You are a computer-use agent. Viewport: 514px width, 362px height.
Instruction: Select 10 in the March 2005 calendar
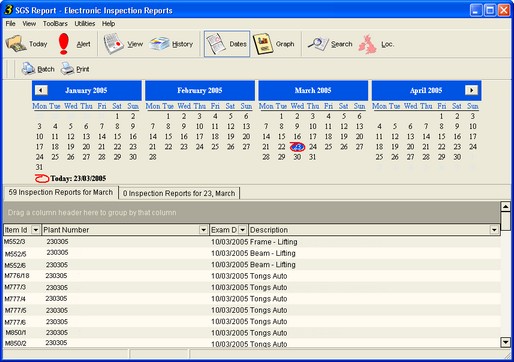313,126
